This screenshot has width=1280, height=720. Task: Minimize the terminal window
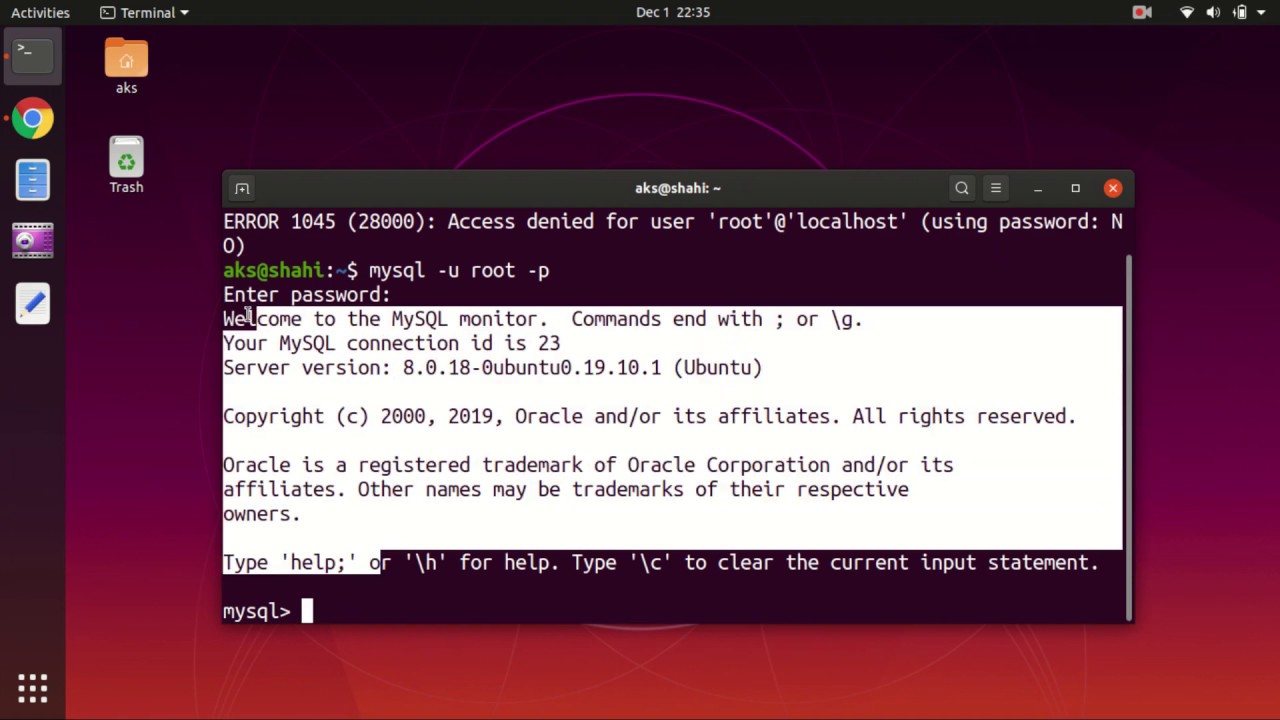[1038, 188]
